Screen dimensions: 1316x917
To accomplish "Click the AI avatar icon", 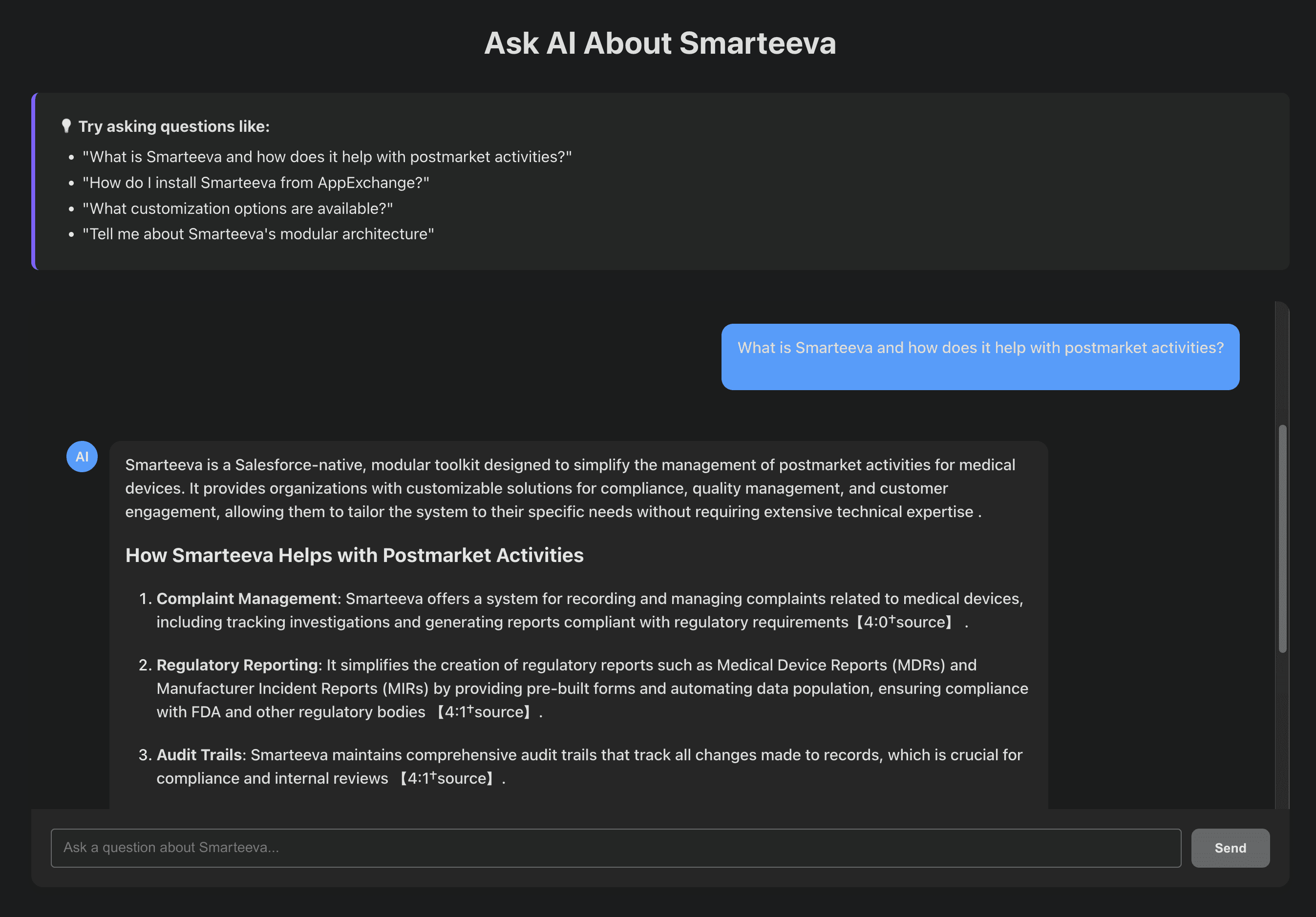I will click(x=82, y=457).
